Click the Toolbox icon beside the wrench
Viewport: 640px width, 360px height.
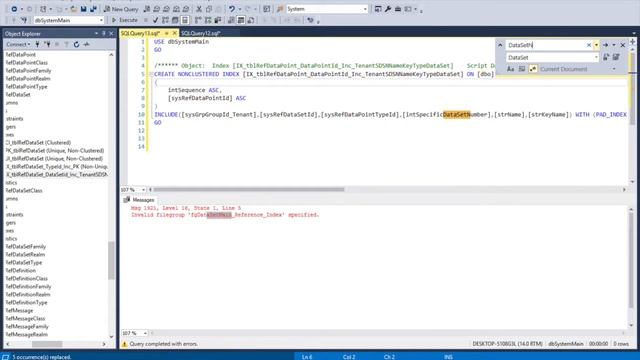tap(398, 9)
